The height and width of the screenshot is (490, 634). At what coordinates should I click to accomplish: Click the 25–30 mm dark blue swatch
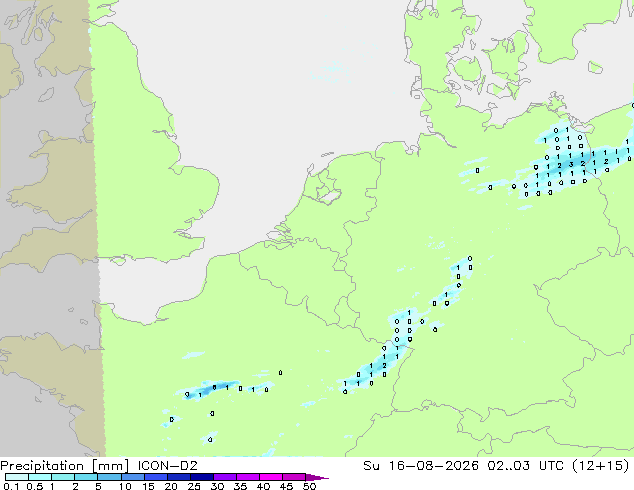[x=201, y=477]
